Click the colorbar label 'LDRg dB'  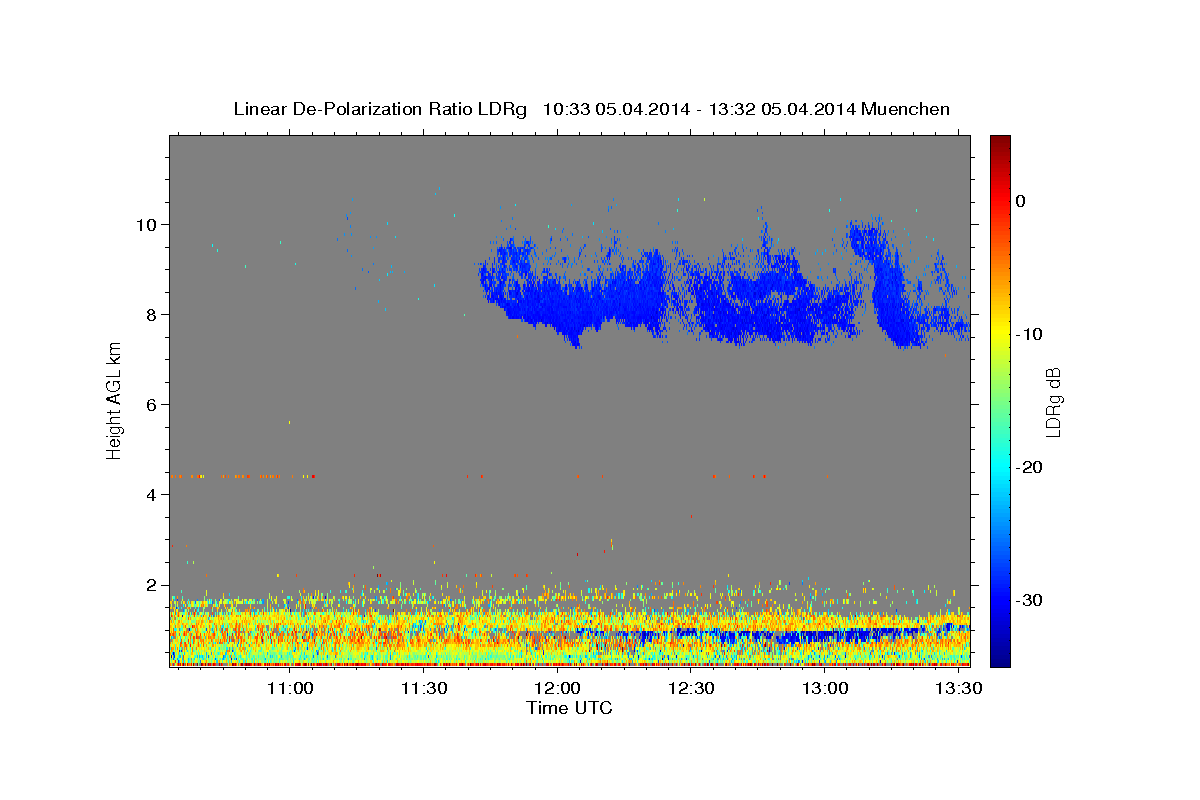pos(1053,401)
